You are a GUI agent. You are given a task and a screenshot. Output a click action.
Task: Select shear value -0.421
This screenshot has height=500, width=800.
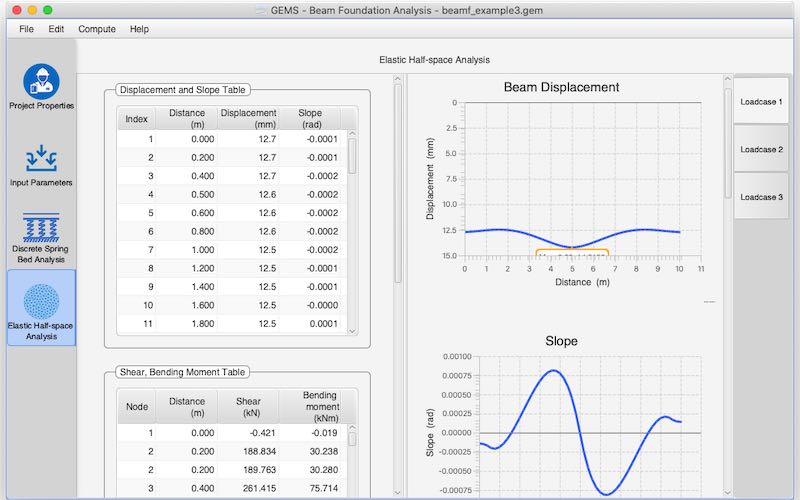click(248, 433)
